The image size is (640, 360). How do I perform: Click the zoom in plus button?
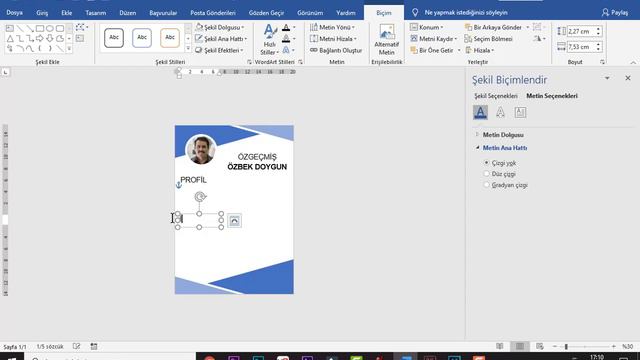coord(613,347)
